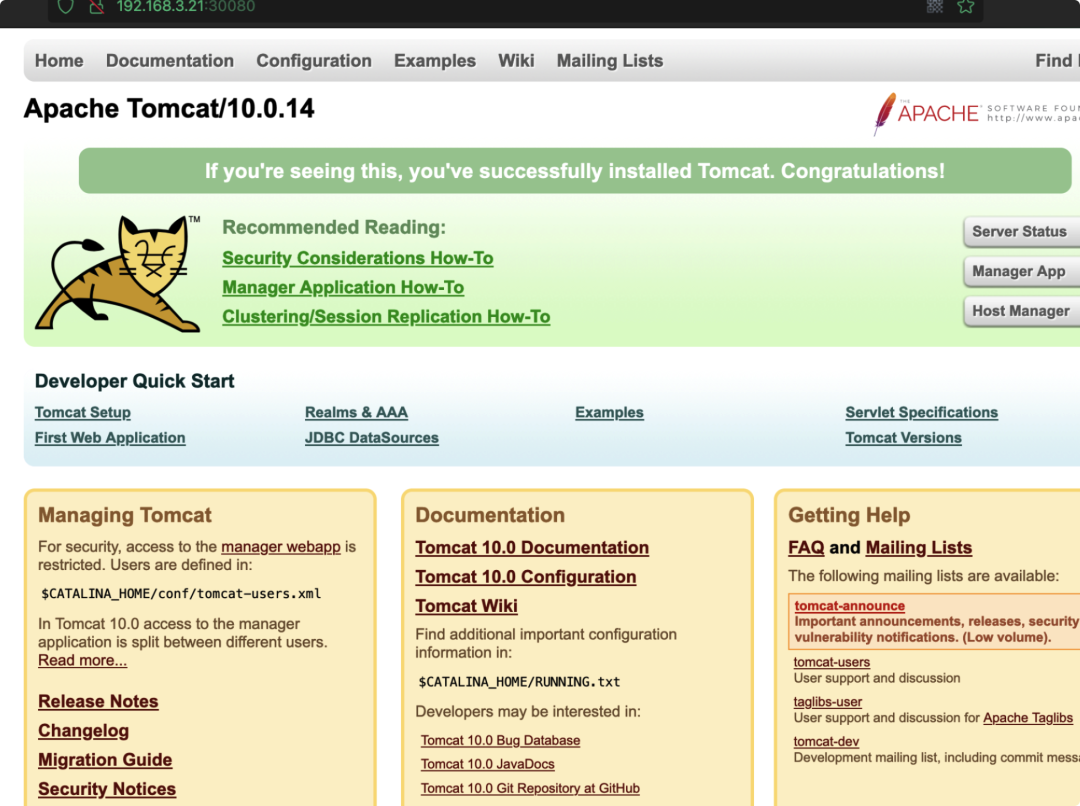1080x806 pixels.
Task: Click the $CATALINA_HOME/conf/tomcat-users.xml path text
Action: [181, 594]
